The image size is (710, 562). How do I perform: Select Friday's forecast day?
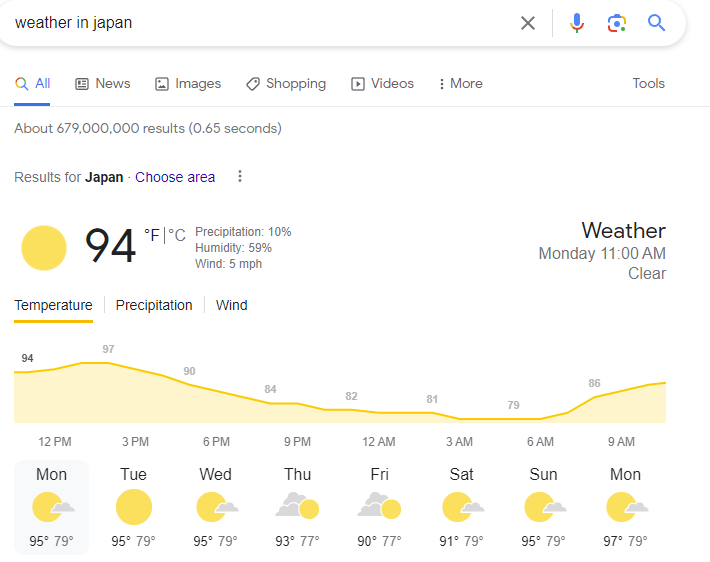pyautogui.click(x=379, y=507)
